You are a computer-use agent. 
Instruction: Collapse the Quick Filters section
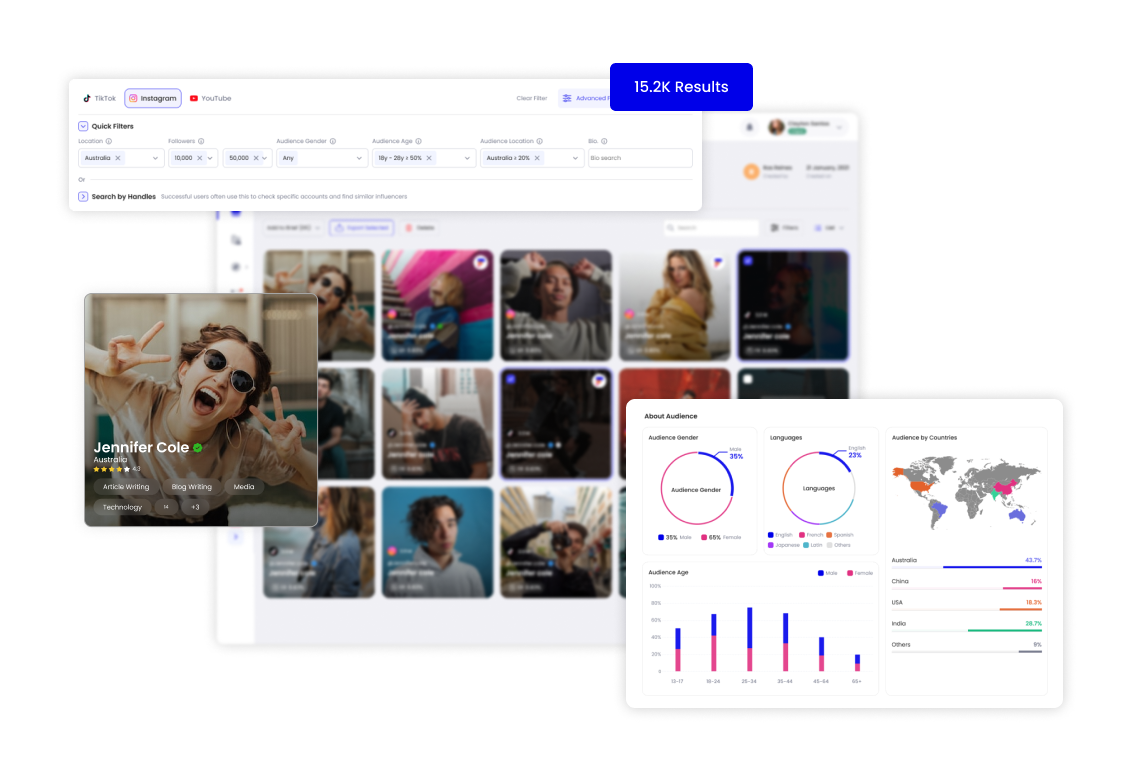tap(83, 124)
